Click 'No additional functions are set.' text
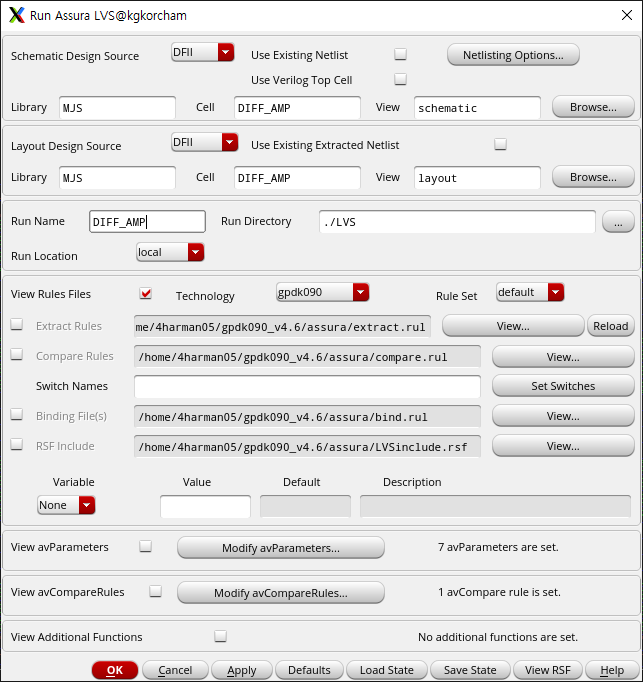Screen dimensions: 643x682 pyautogui.click(x=498, y=637)
